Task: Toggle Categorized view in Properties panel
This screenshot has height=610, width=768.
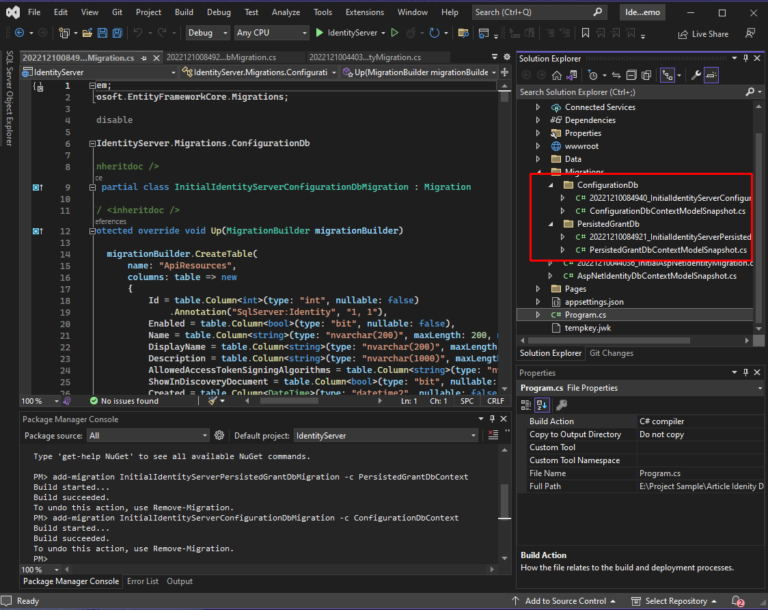Action: coord(528,405)
